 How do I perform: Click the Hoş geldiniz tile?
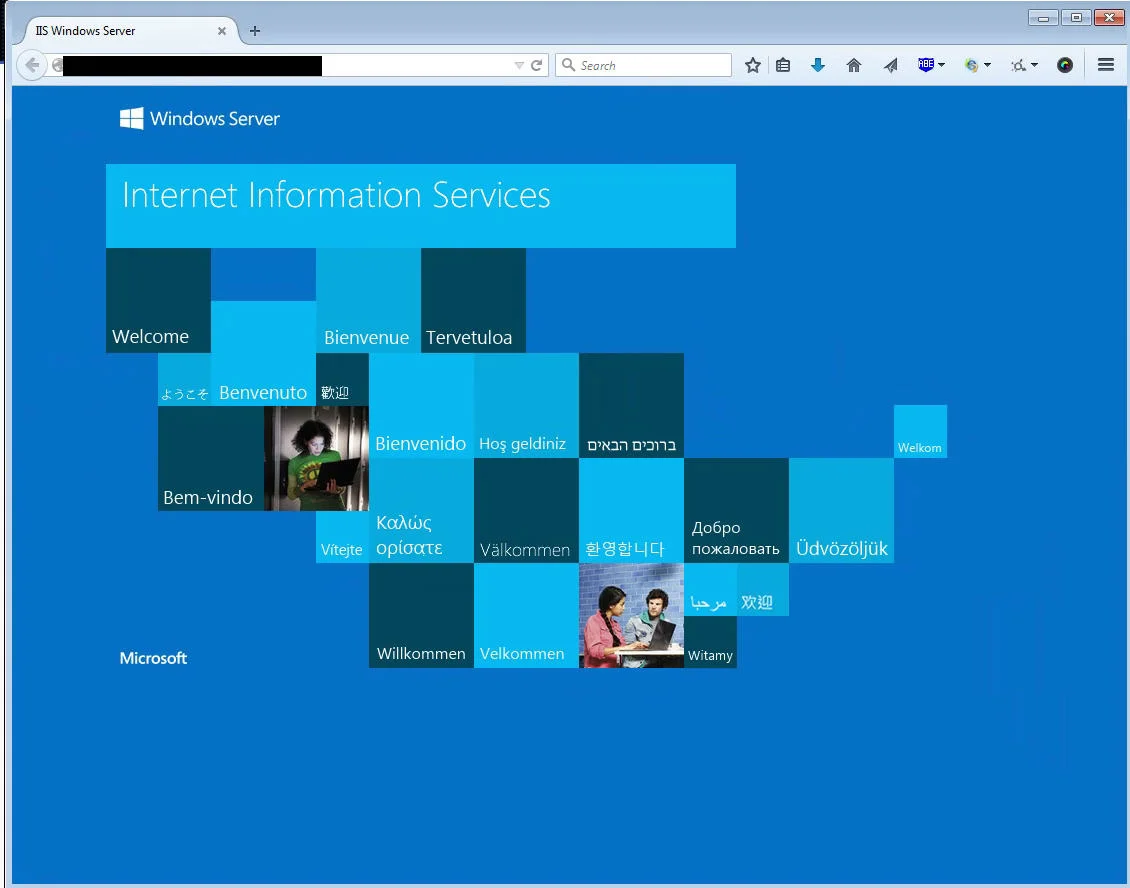[526, 406]
